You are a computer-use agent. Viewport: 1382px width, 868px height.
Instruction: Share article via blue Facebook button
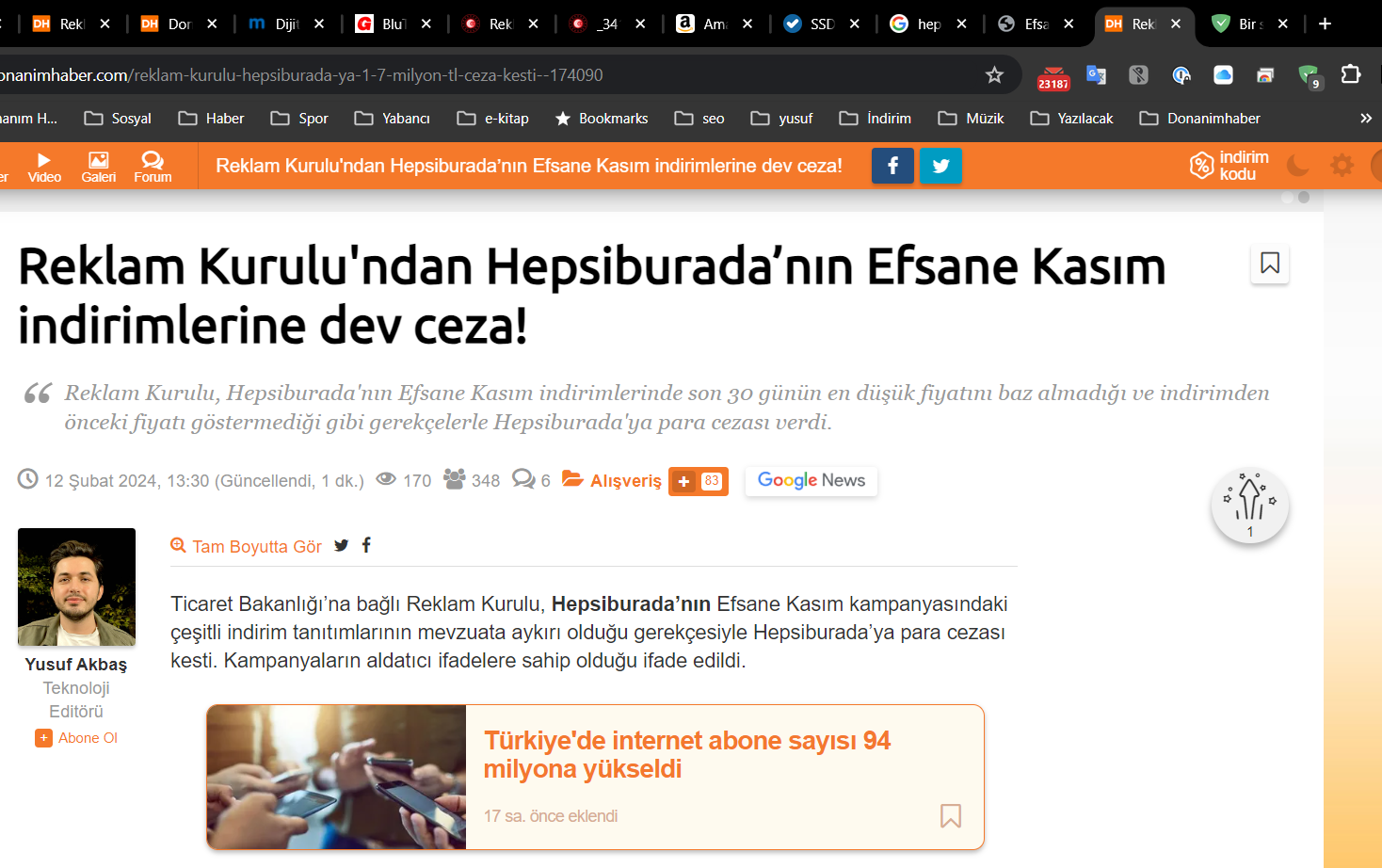[892, 166]
